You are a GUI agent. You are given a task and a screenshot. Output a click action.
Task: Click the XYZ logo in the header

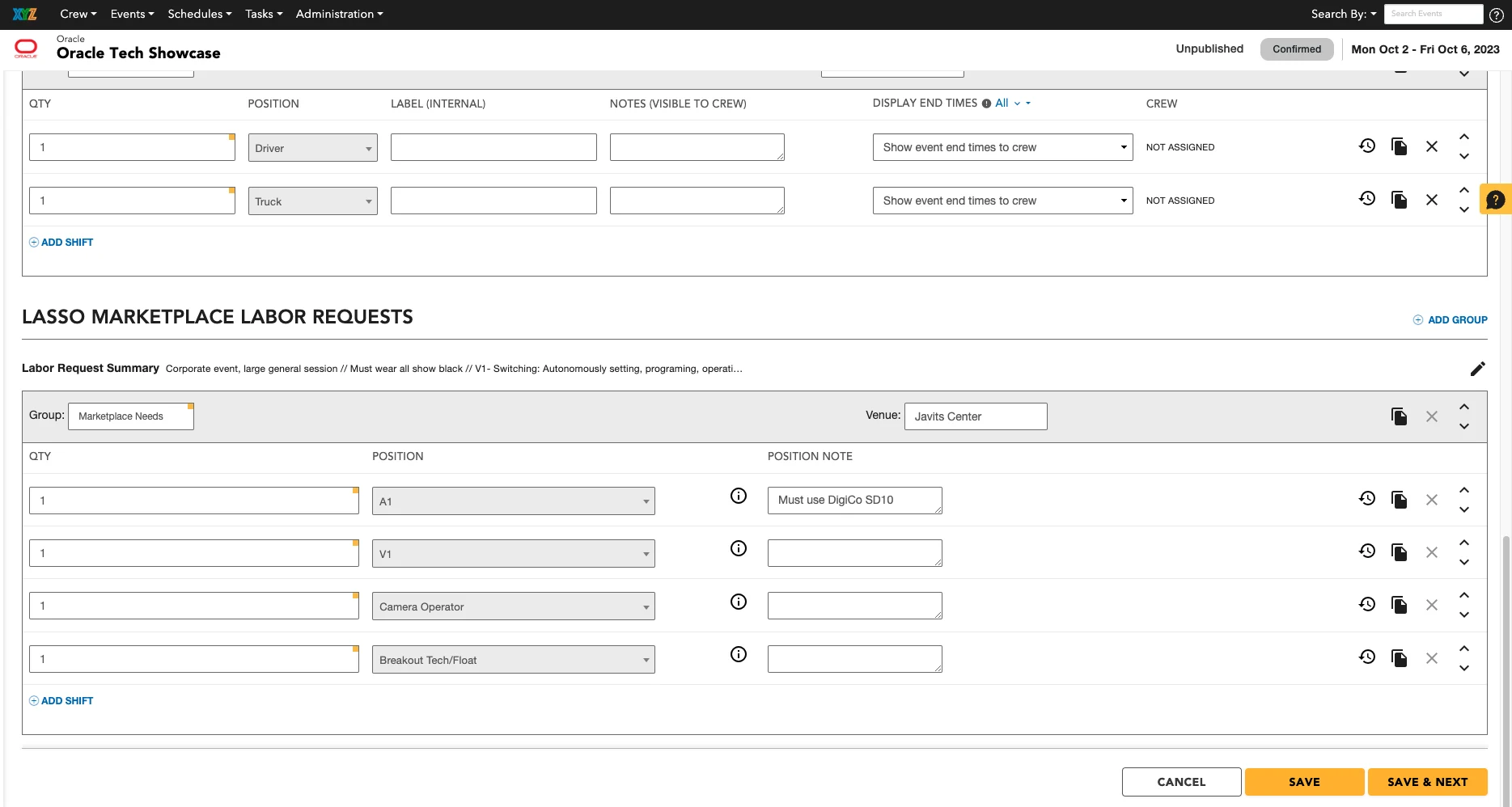(x=24, y=14)
